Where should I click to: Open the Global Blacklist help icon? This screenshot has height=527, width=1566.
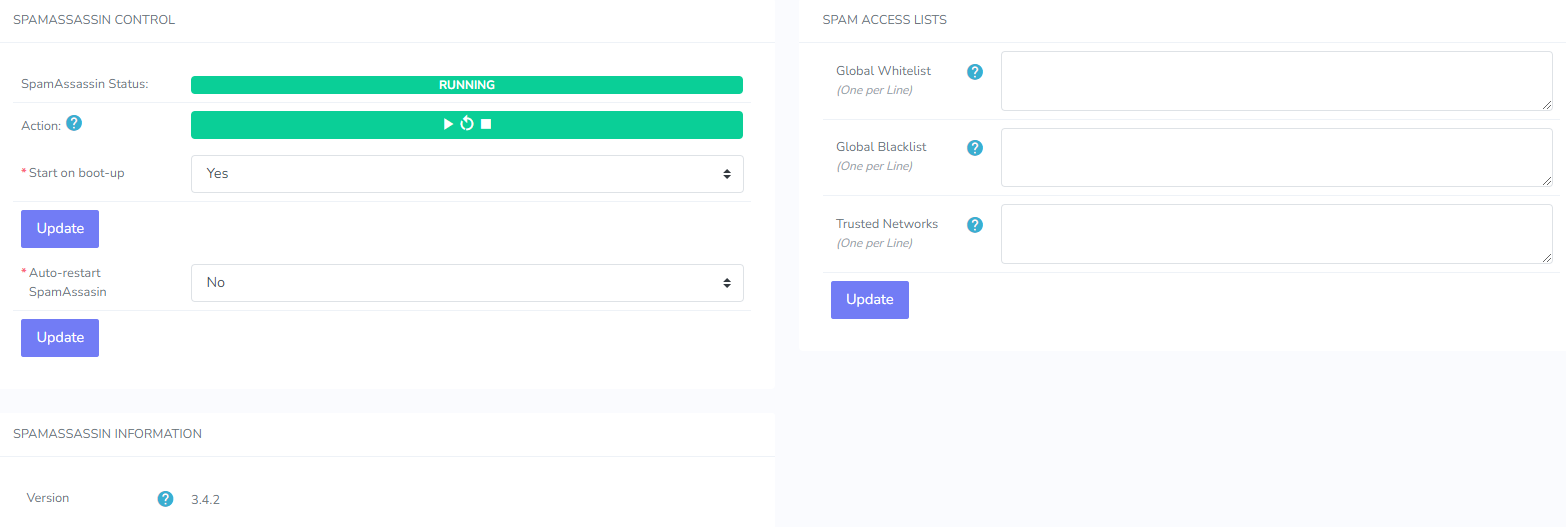(975, 148)
